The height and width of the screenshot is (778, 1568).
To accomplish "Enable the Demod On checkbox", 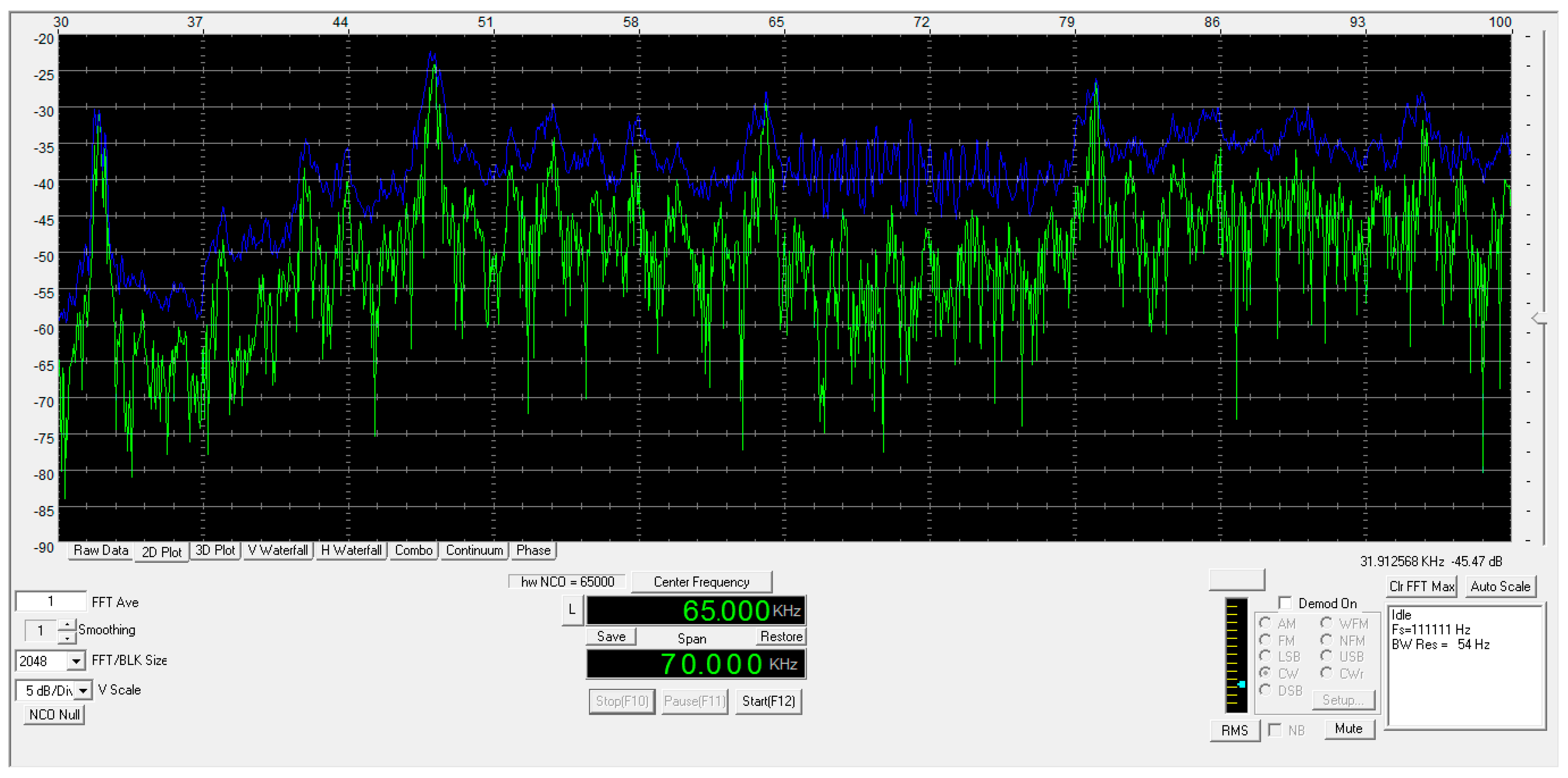I will click(1285, 603).
